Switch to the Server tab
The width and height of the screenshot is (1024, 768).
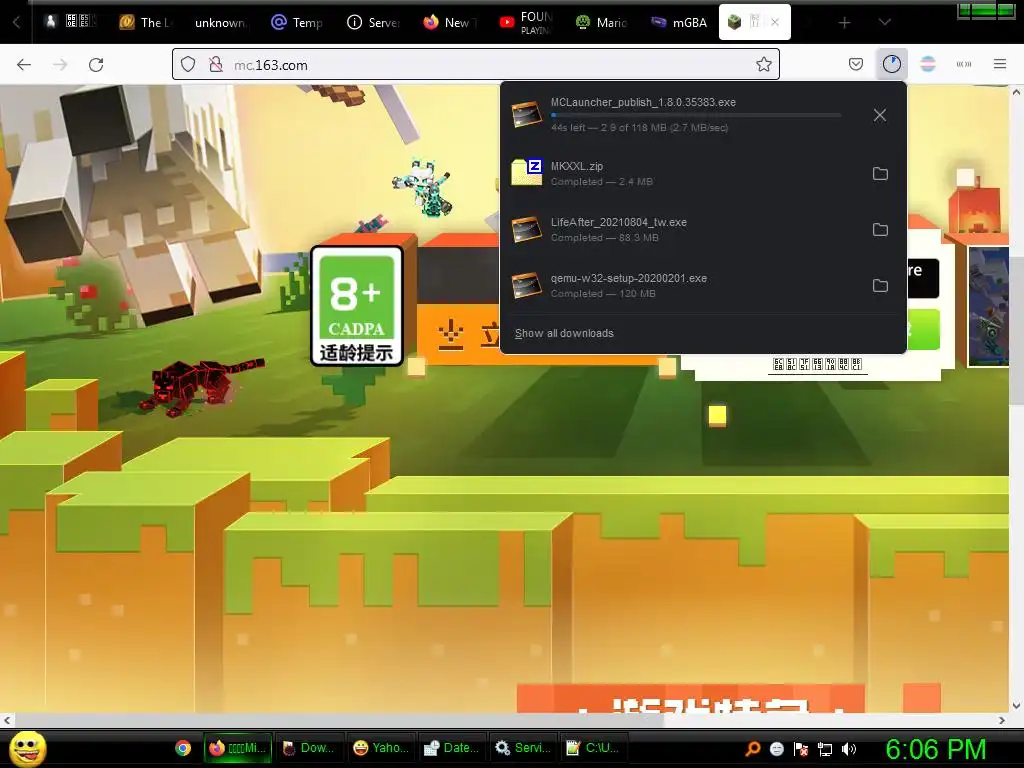click(x=374, y=22)
